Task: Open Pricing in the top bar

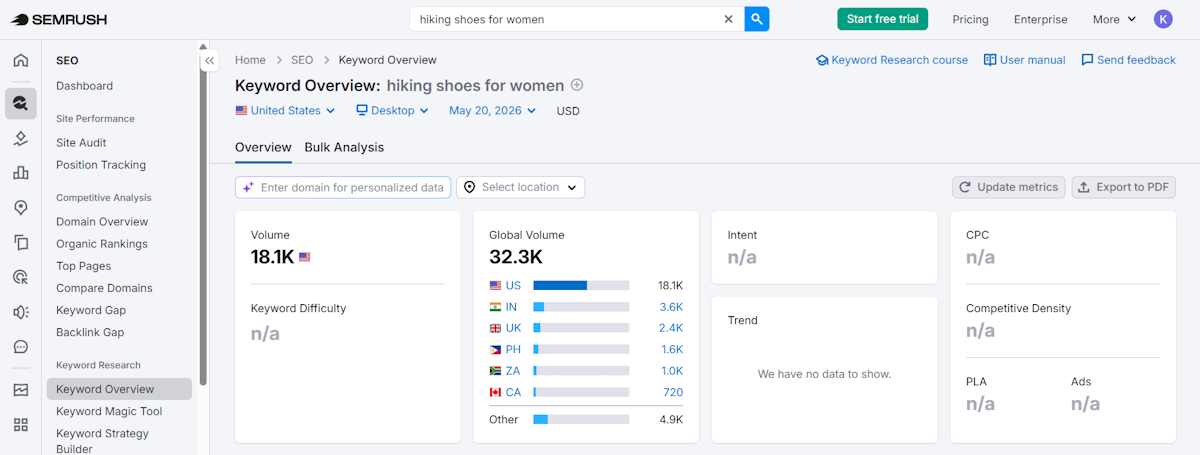Action: 970,19
